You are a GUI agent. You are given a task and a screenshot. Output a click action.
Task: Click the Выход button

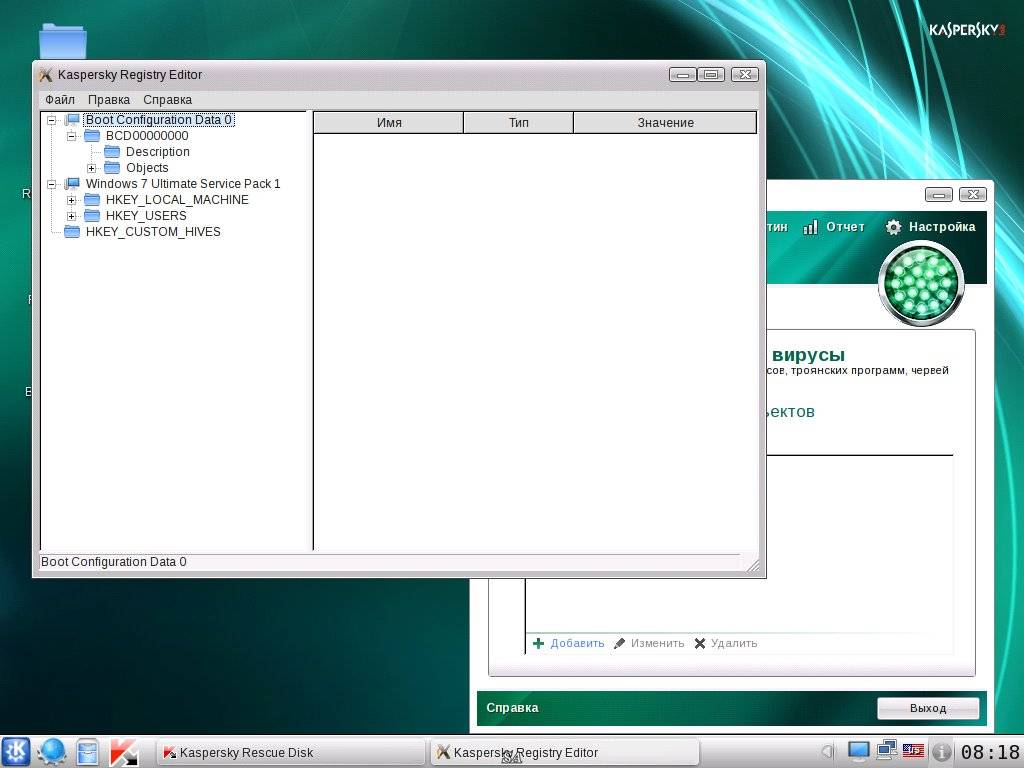click(x=927, y=708)
